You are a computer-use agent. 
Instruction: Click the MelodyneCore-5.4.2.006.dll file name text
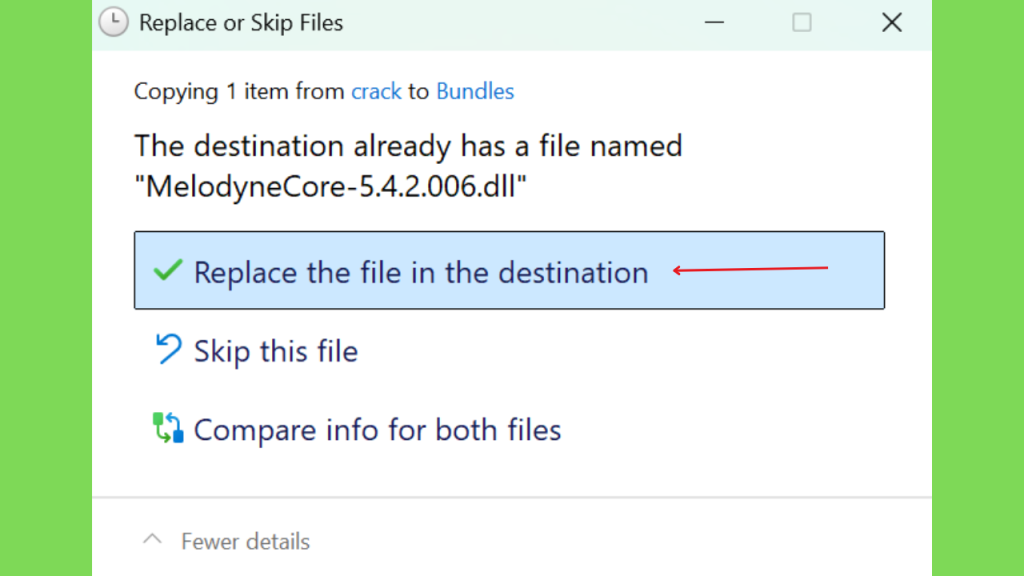coord(330,186)
